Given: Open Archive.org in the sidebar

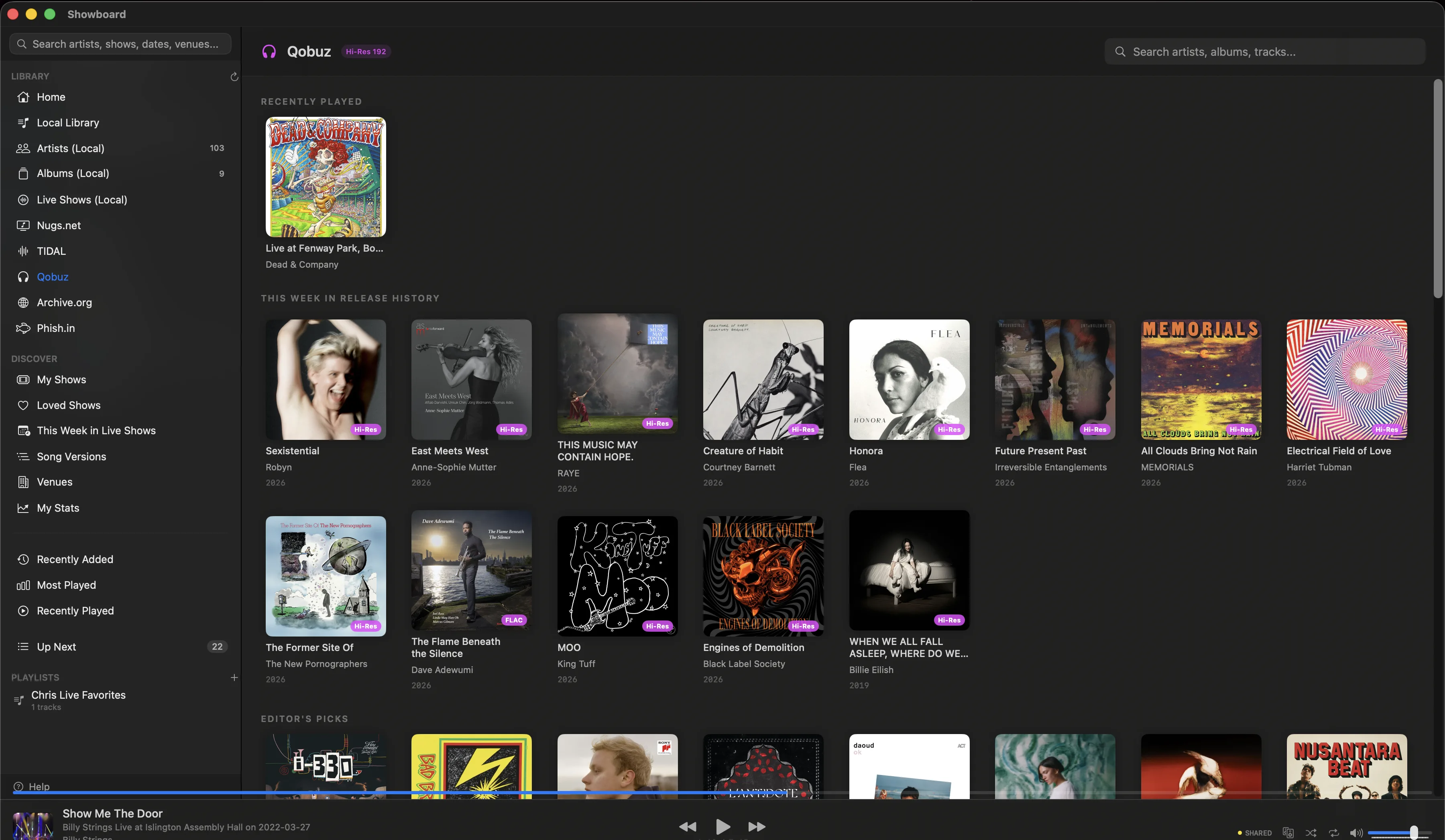Looking at the screenshot, I should tap(64, 302).
